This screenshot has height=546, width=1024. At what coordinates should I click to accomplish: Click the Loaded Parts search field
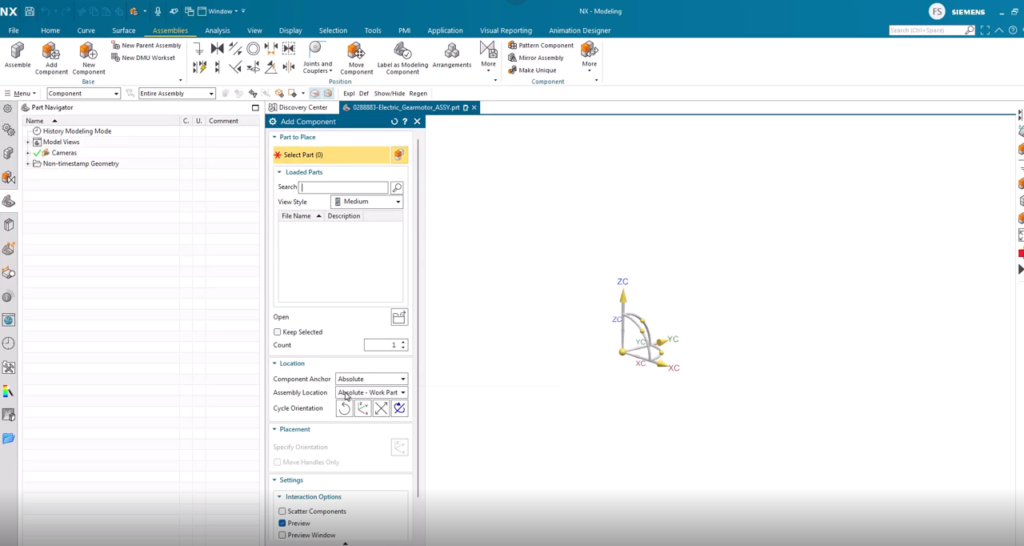pyautogui.click(x=343, y=187)
